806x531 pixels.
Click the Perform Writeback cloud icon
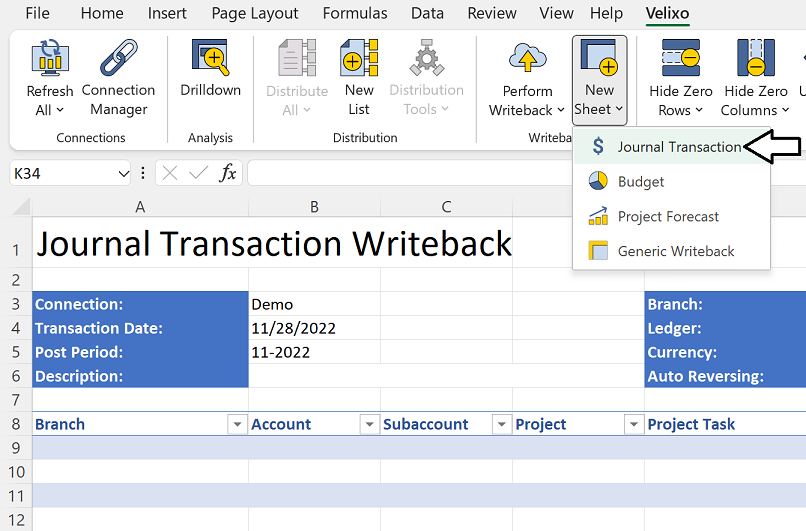click(x=527, y=58)
